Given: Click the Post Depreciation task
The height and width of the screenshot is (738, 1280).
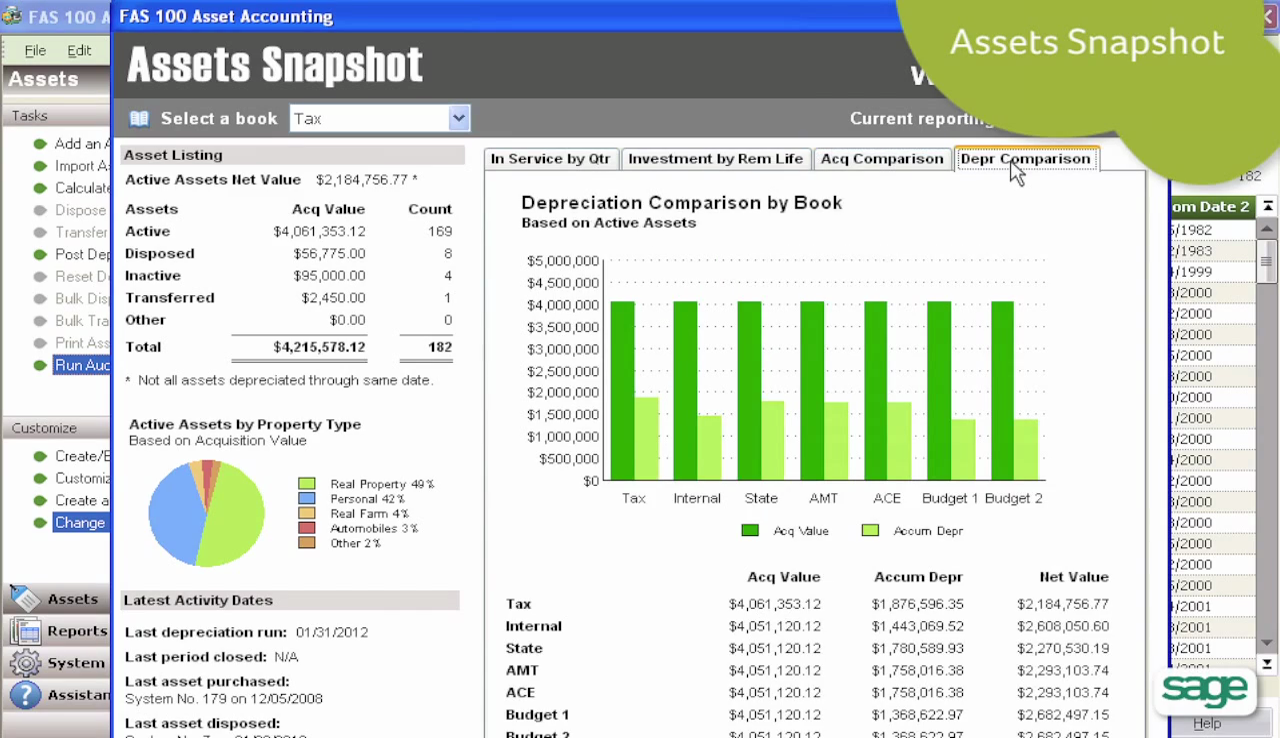Looking at the screenshot, I should [x=81, y=254].
